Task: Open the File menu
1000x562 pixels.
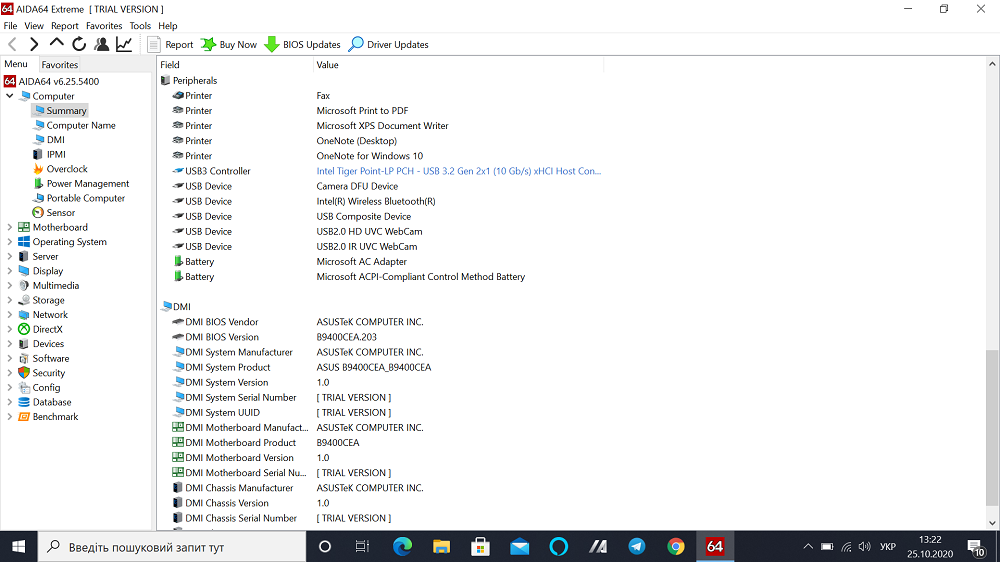Action: [x=10, y=26]
